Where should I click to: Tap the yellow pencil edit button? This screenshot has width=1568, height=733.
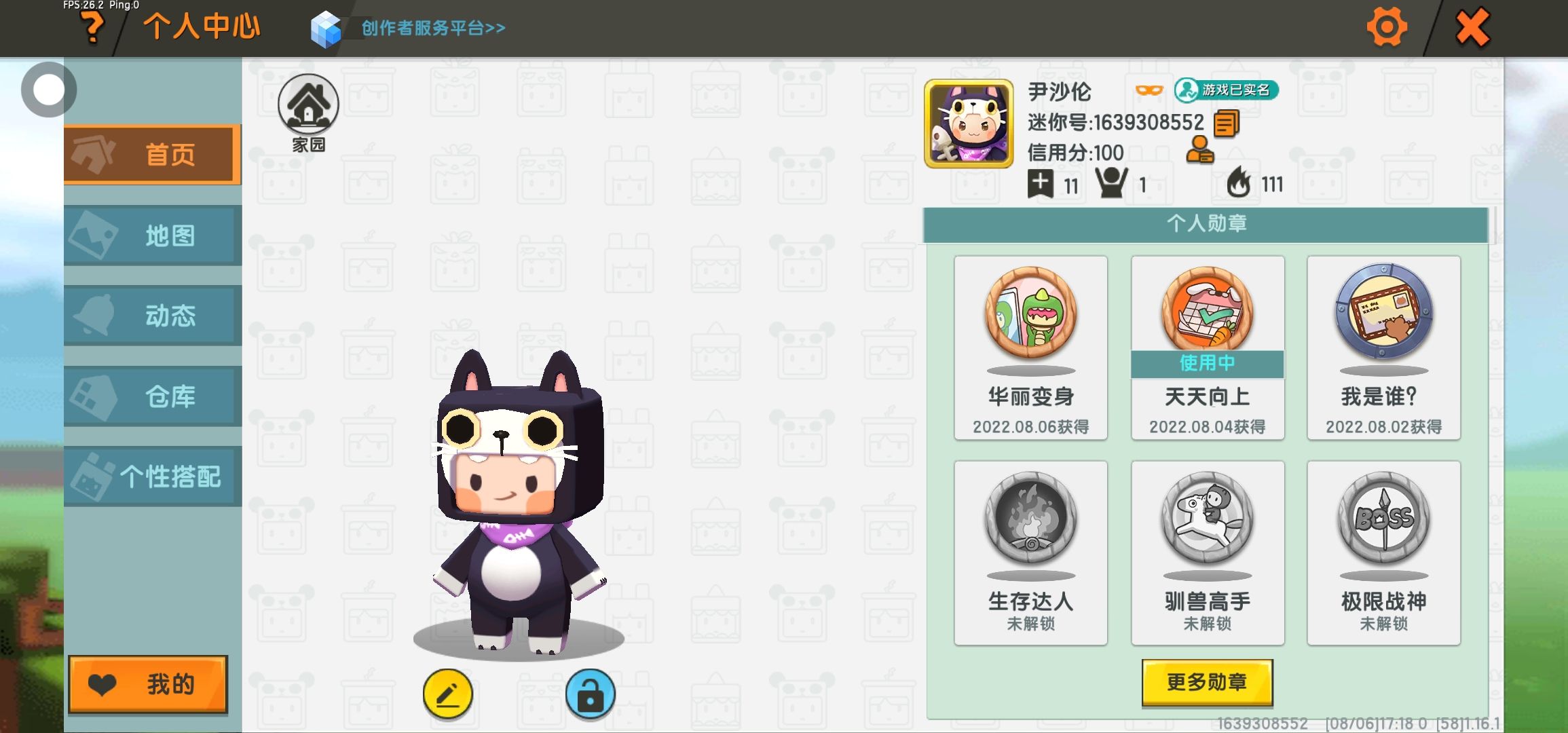click(448, 694)
